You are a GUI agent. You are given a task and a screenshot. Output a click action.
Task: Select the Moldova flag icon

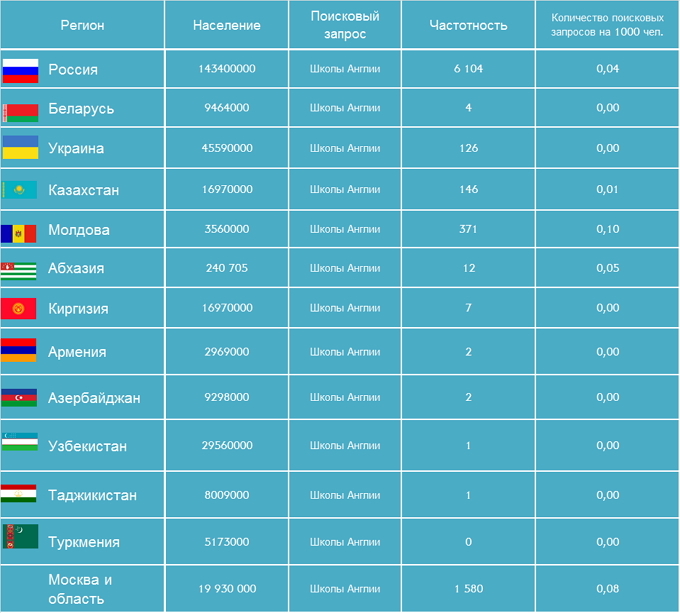click(19, 234)
